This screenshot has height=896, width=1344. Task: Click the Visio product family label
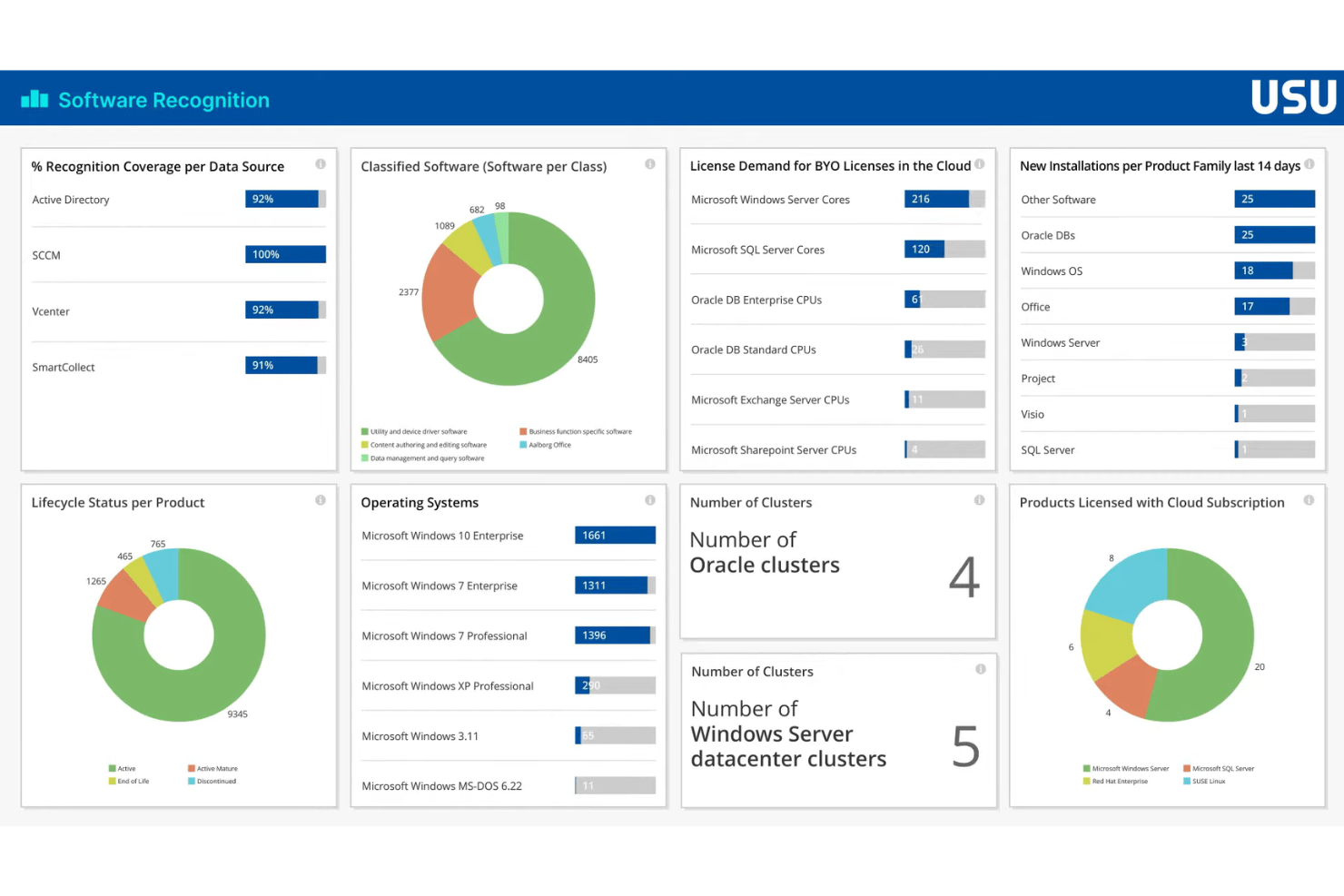click(1033, 414)
